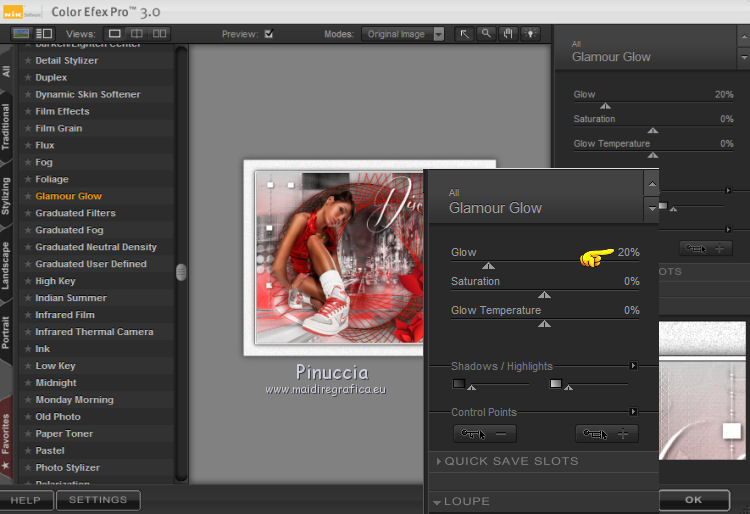Click the dark Shadows swatch icon
The image size is (750, 514).
(458, 383)
